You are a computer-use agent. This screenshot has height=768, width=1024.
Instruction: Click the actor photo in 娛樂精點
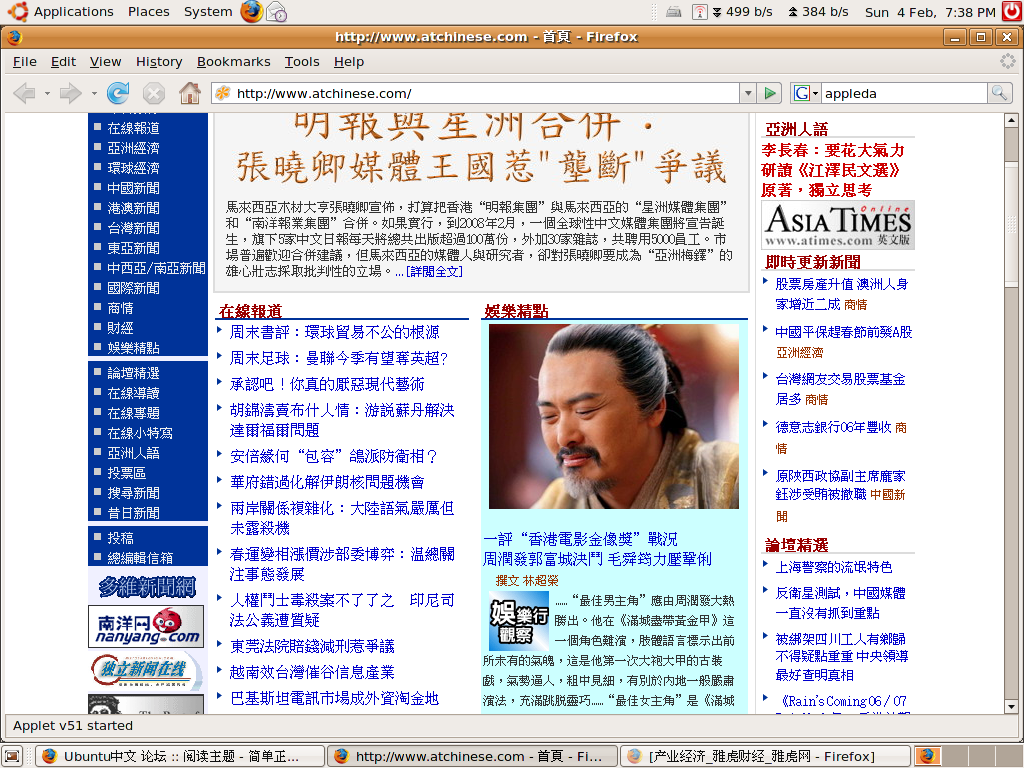point(614,416)
